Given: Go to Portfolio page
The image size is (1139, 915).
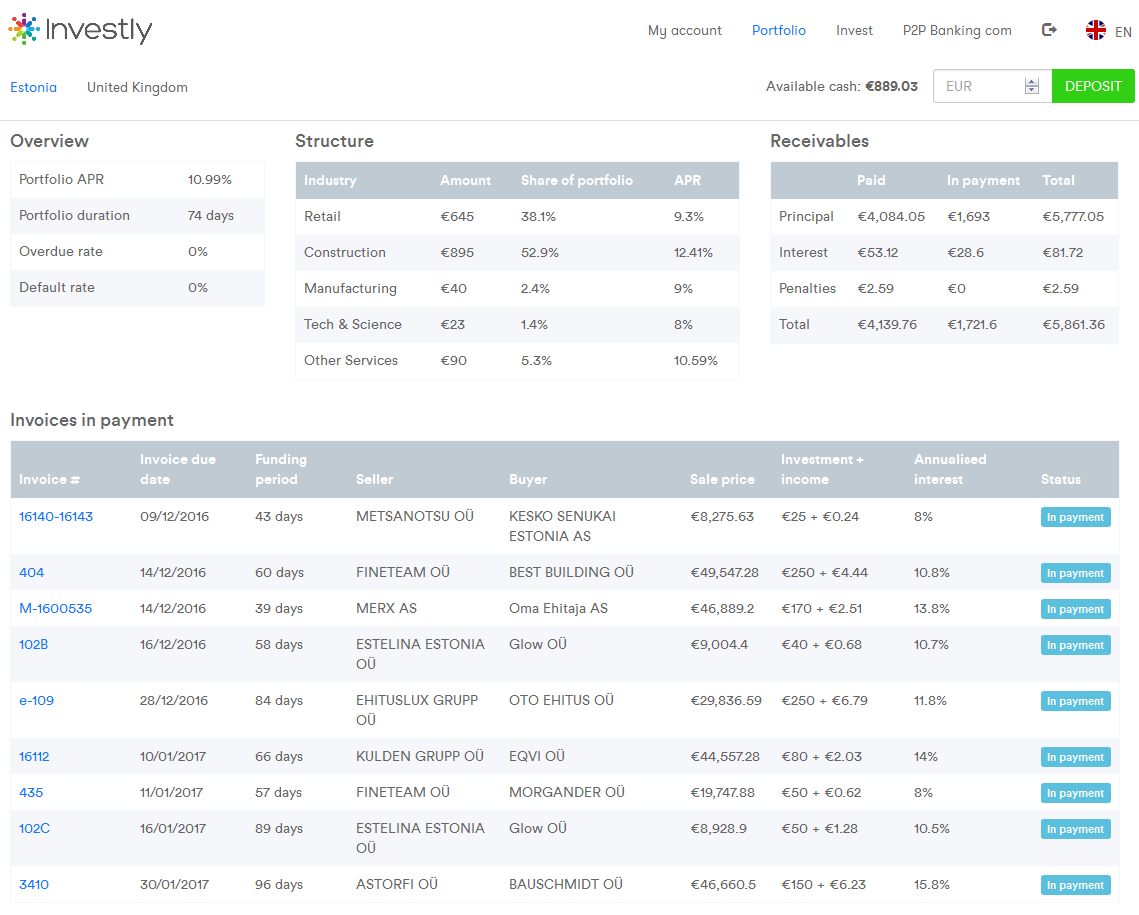Looking at the screenshot, I should (779, 30).
